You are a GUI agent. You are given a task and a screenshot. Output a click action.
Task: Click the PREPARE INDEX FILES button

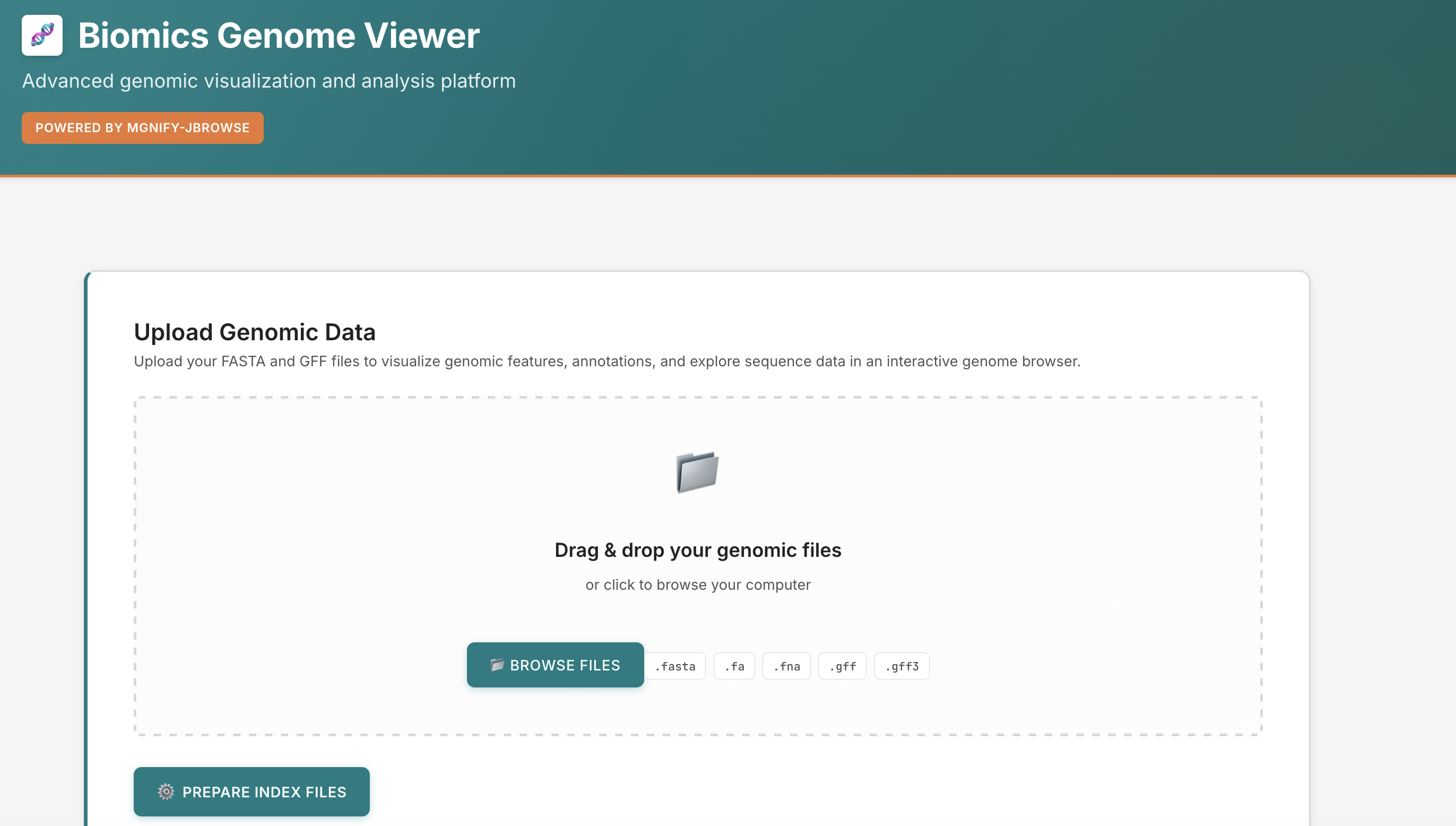pos(251,791)
